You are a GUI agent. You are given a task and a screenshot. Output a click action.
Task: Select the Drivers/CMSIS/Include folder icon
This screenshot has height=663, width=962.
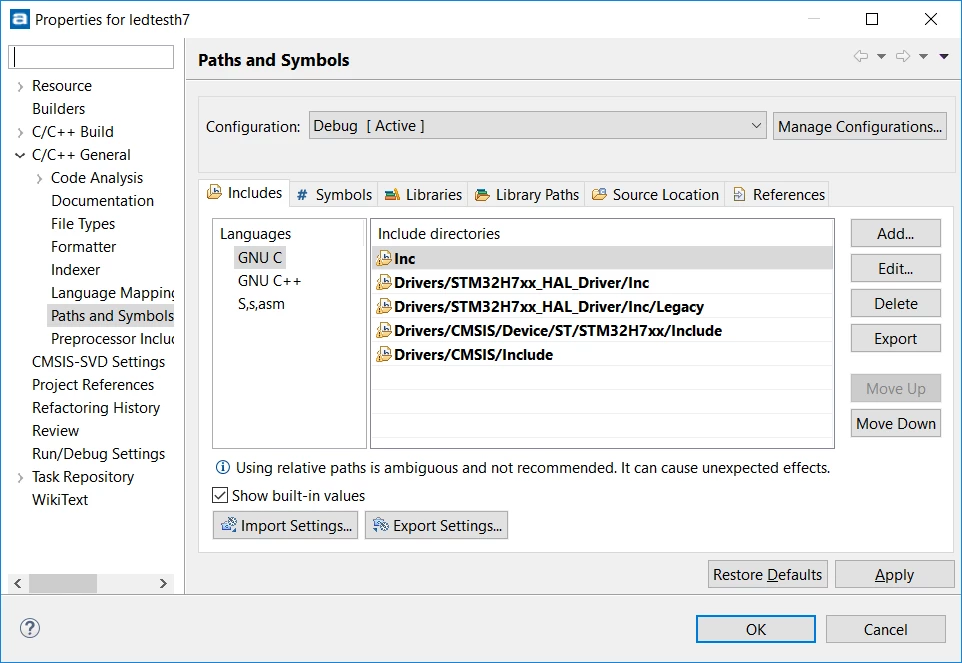coord(383,354)
